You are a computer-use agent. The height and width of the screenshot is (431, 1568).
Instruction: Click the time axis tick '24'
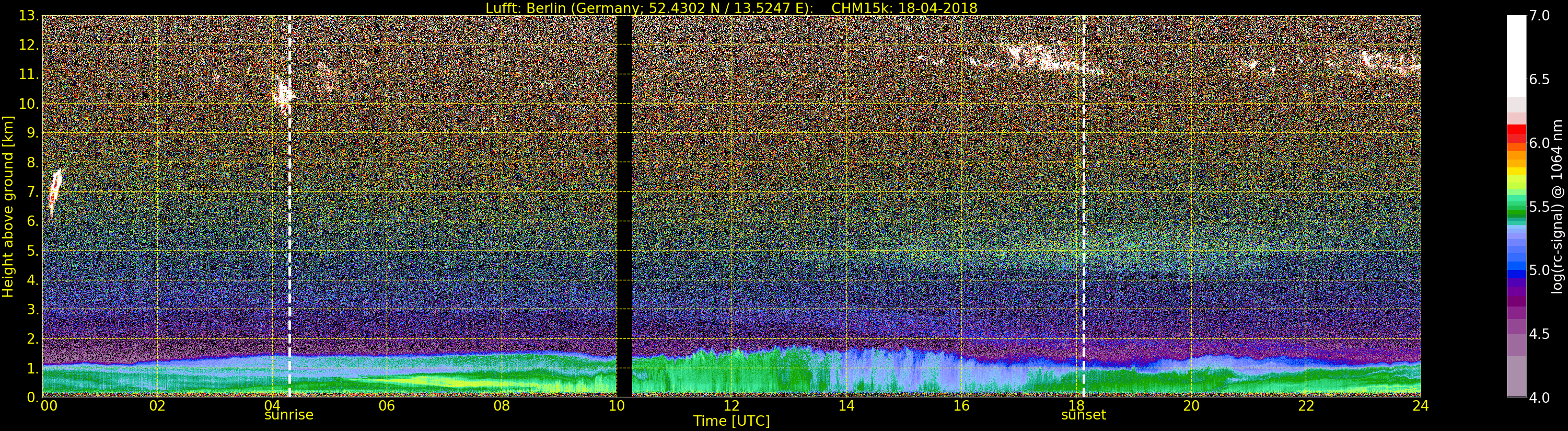click(1420, 406)
